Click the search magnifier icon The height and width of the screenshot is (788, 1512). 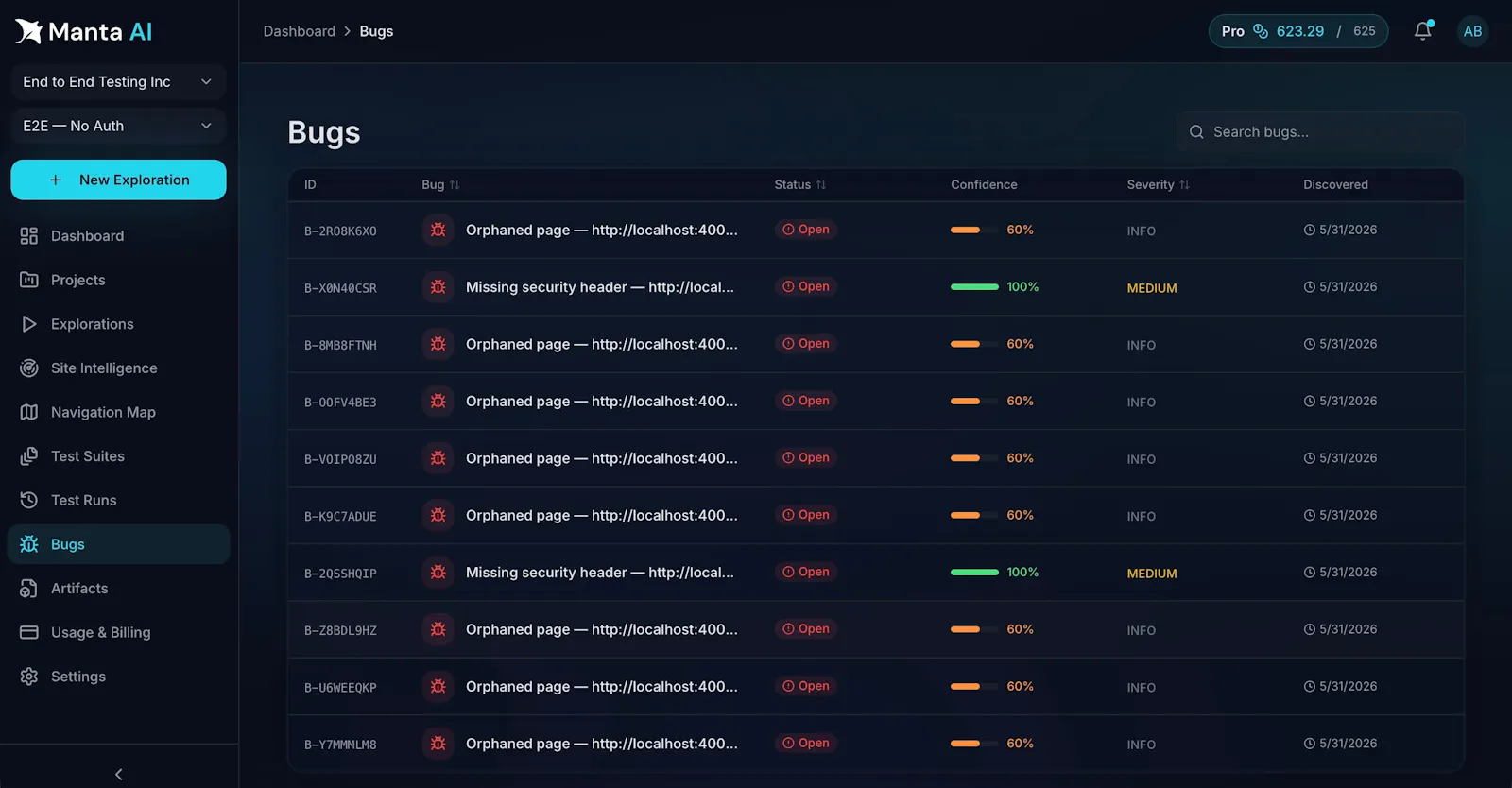[x=1196, y=132]
